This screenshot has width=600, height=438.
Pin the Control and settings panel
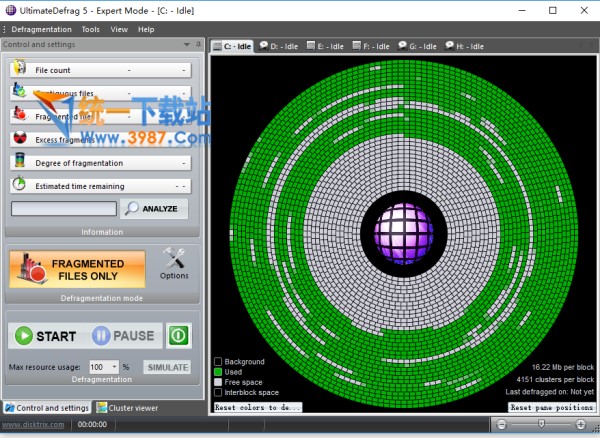(200, 45)
